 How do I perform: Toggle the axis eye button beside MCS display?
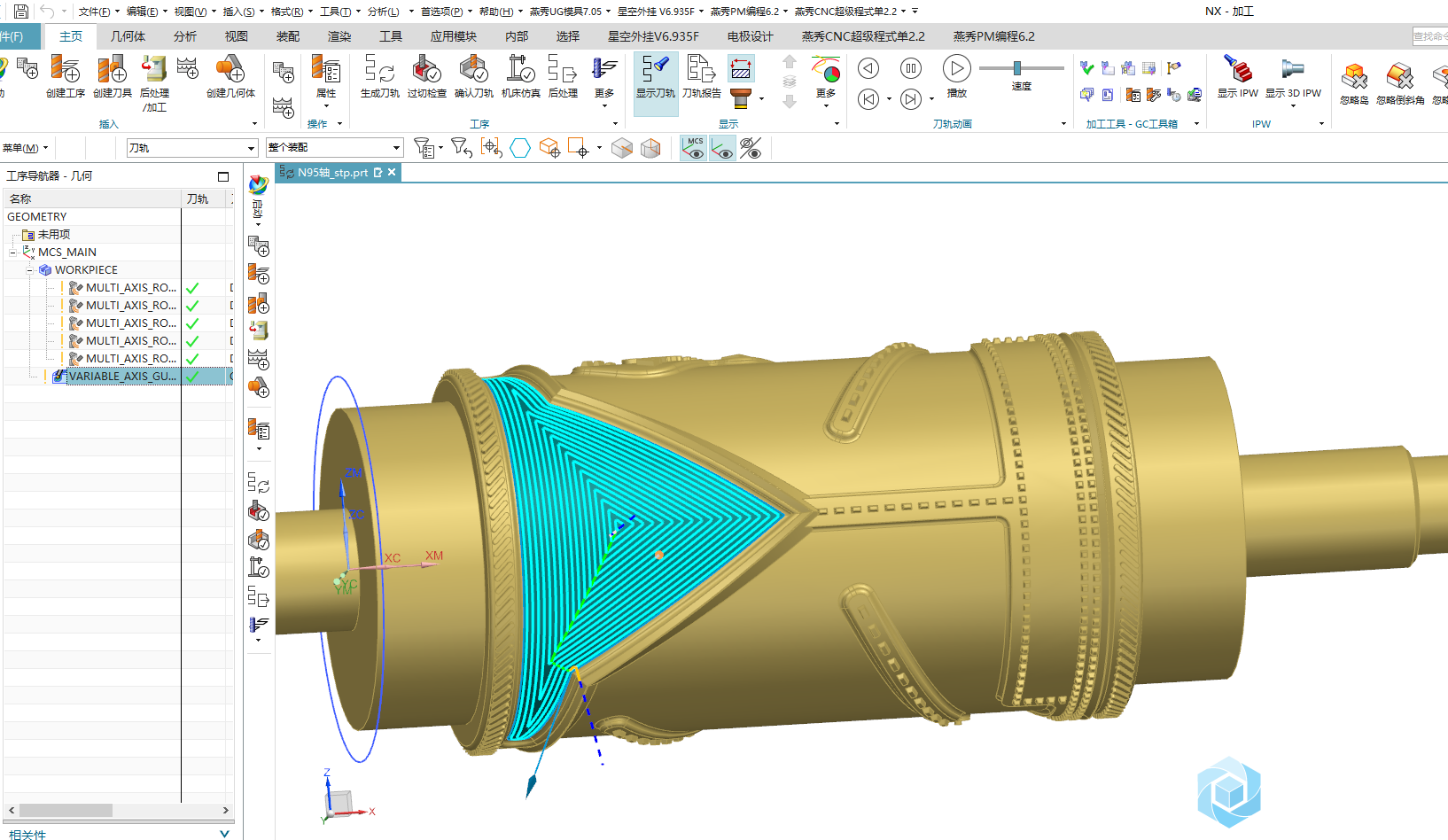coord(722,148)
